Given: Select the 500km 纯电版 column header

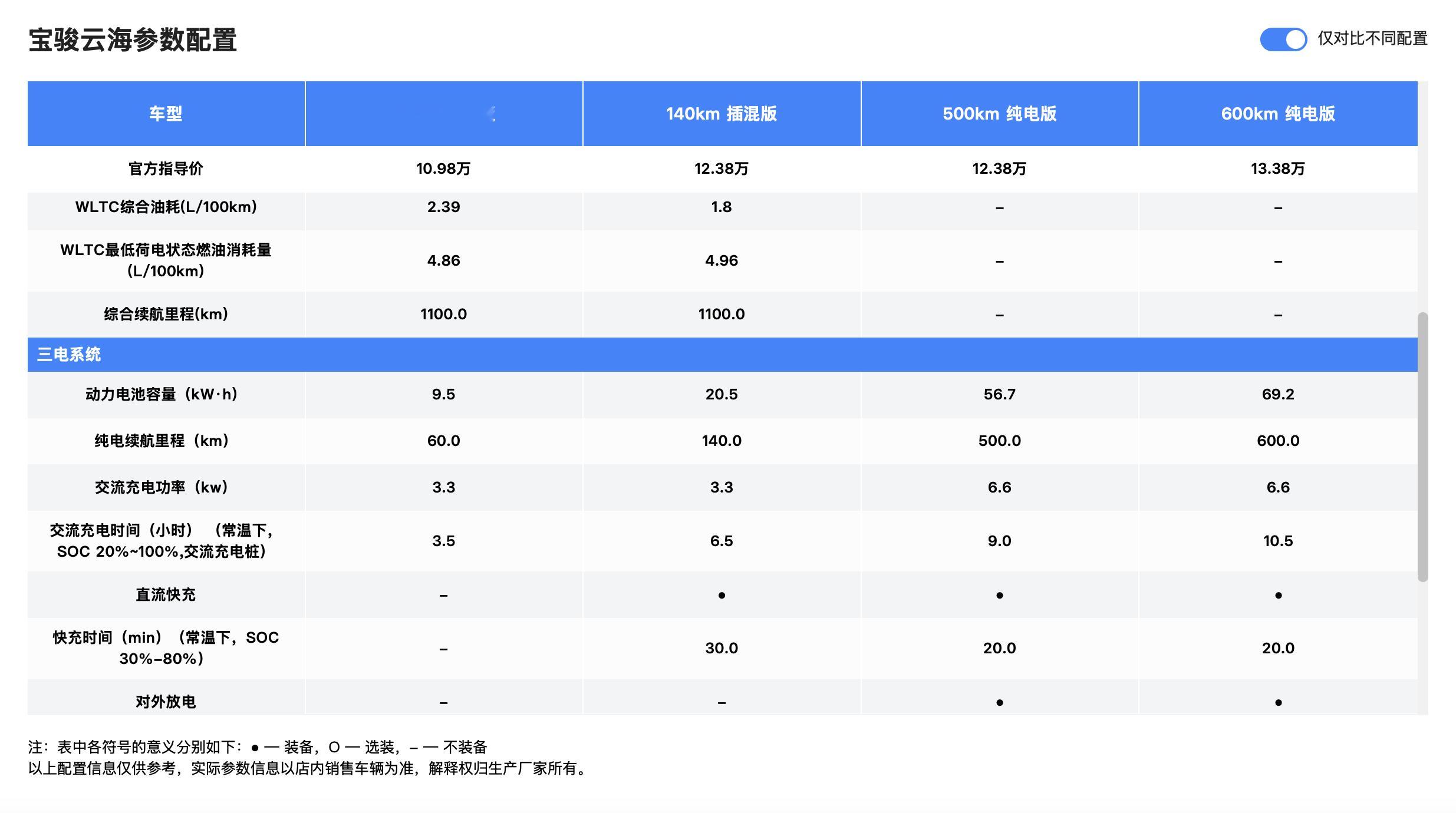Looking at the screenshot, I should pos(1000,114).
